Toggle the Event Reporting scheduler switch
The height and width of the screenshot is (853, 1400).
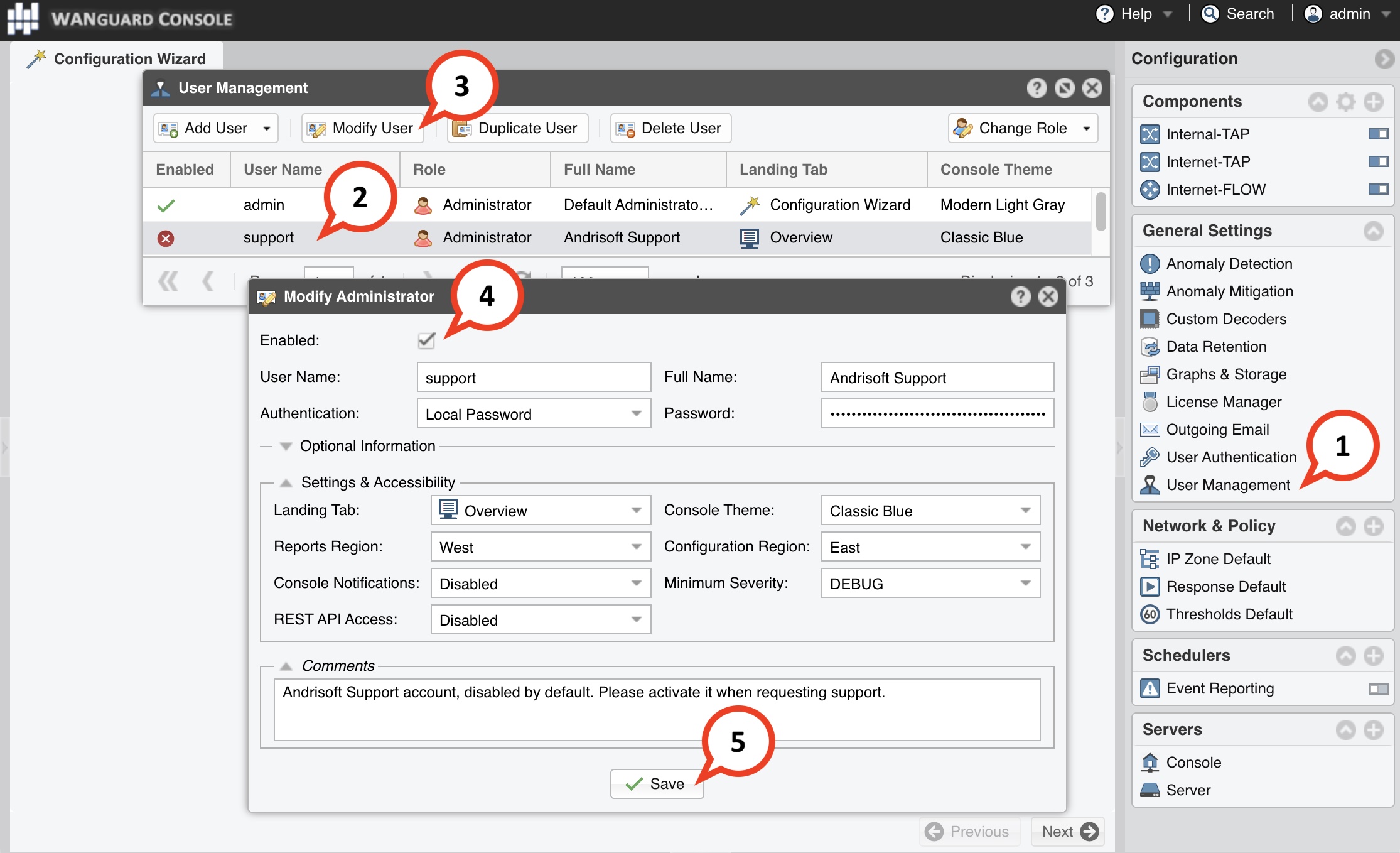[1378, 689]
